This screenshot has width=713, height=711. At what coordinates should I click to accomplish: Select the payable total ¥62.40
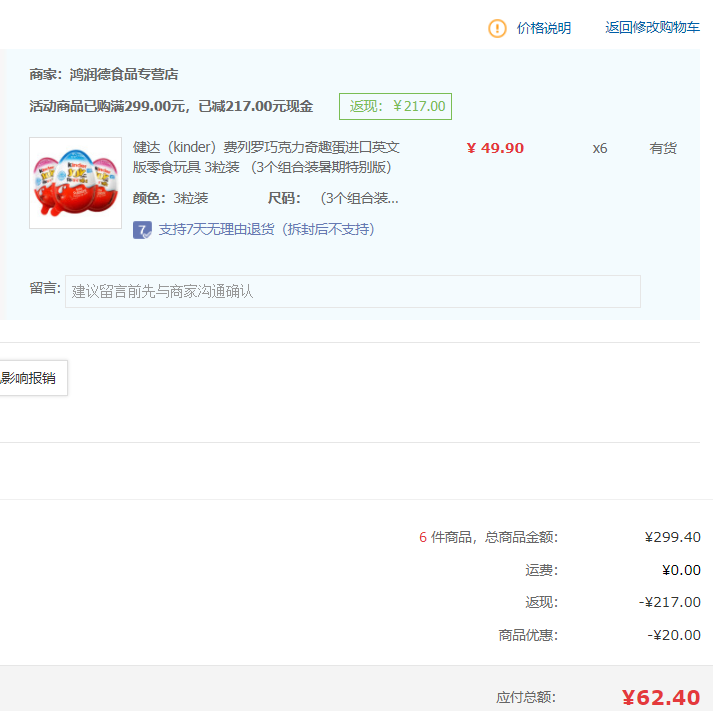click(661, 697)
